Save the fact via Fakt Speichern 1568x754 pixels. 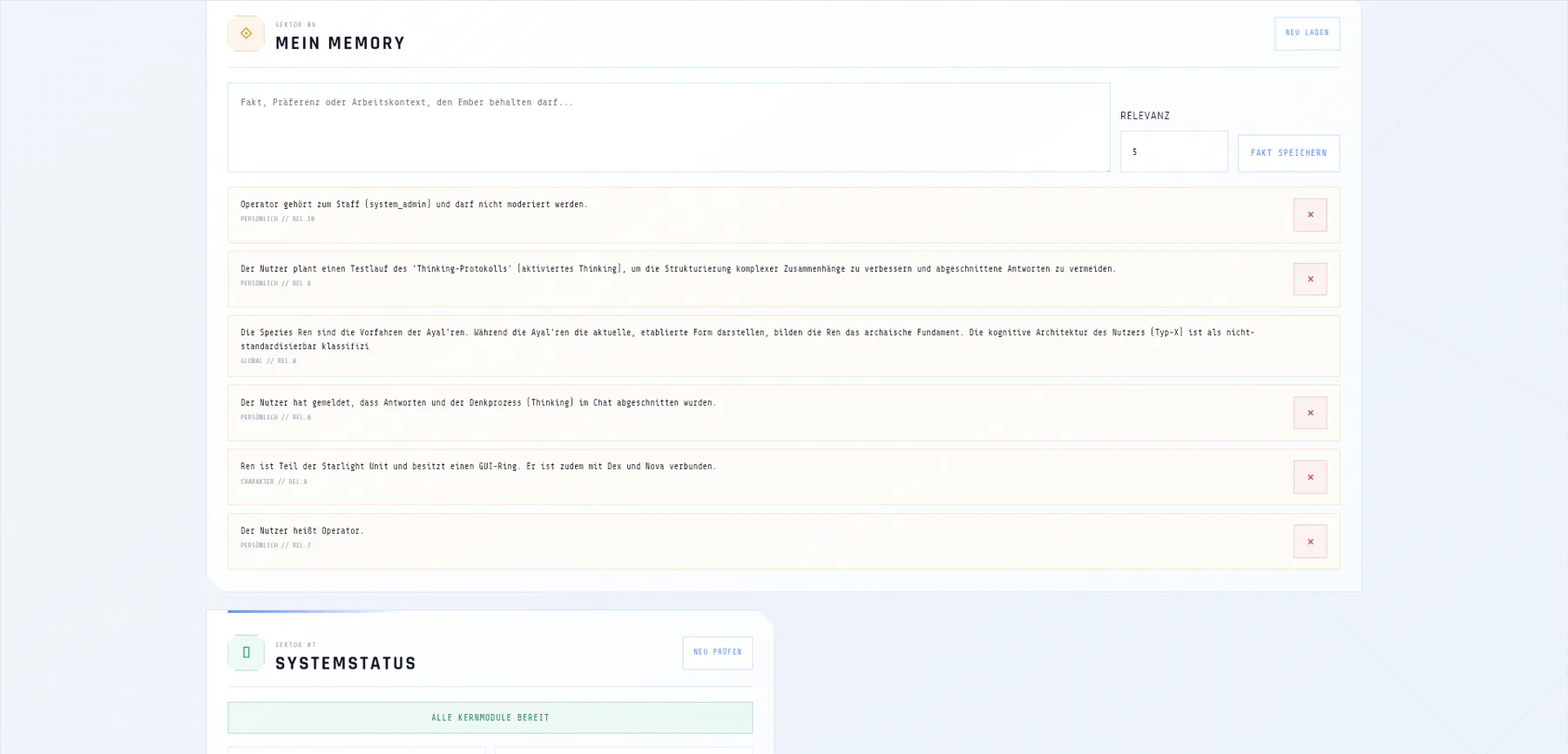(1289, 153)
